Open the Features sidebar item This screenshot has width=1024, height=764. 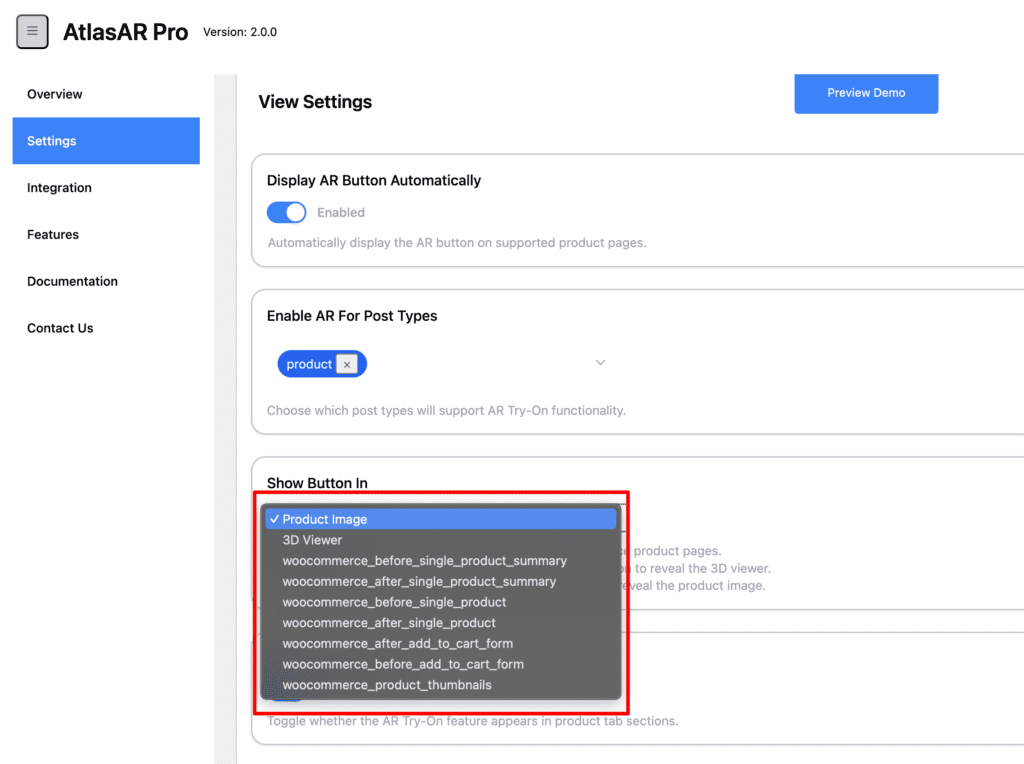click(53, 235)
